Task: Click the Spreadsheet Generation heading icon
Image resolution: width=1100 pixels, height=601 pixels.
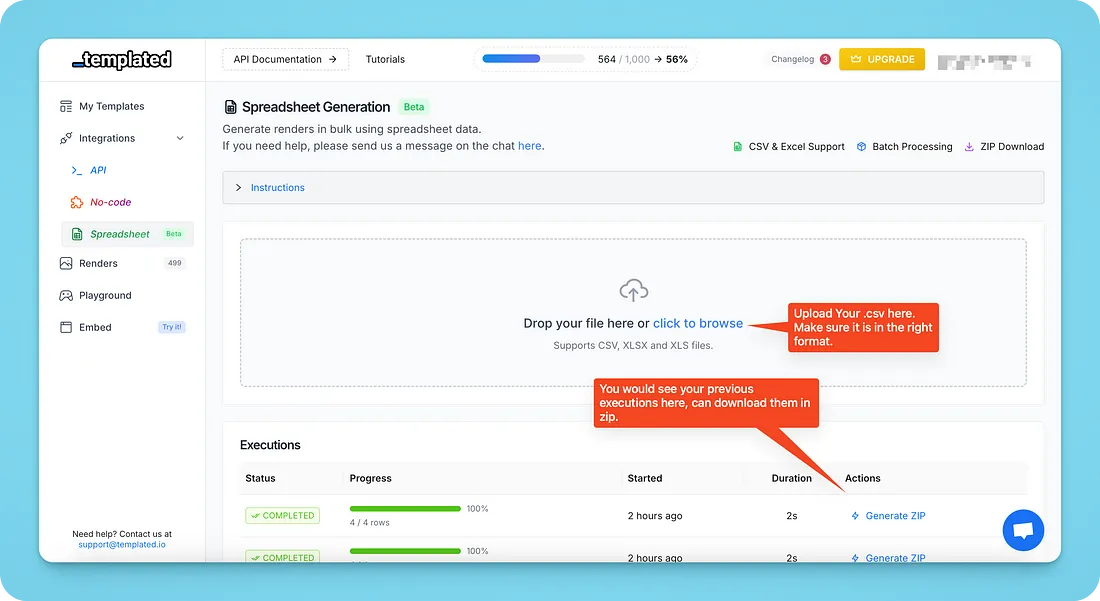Action: pos(230,107)
